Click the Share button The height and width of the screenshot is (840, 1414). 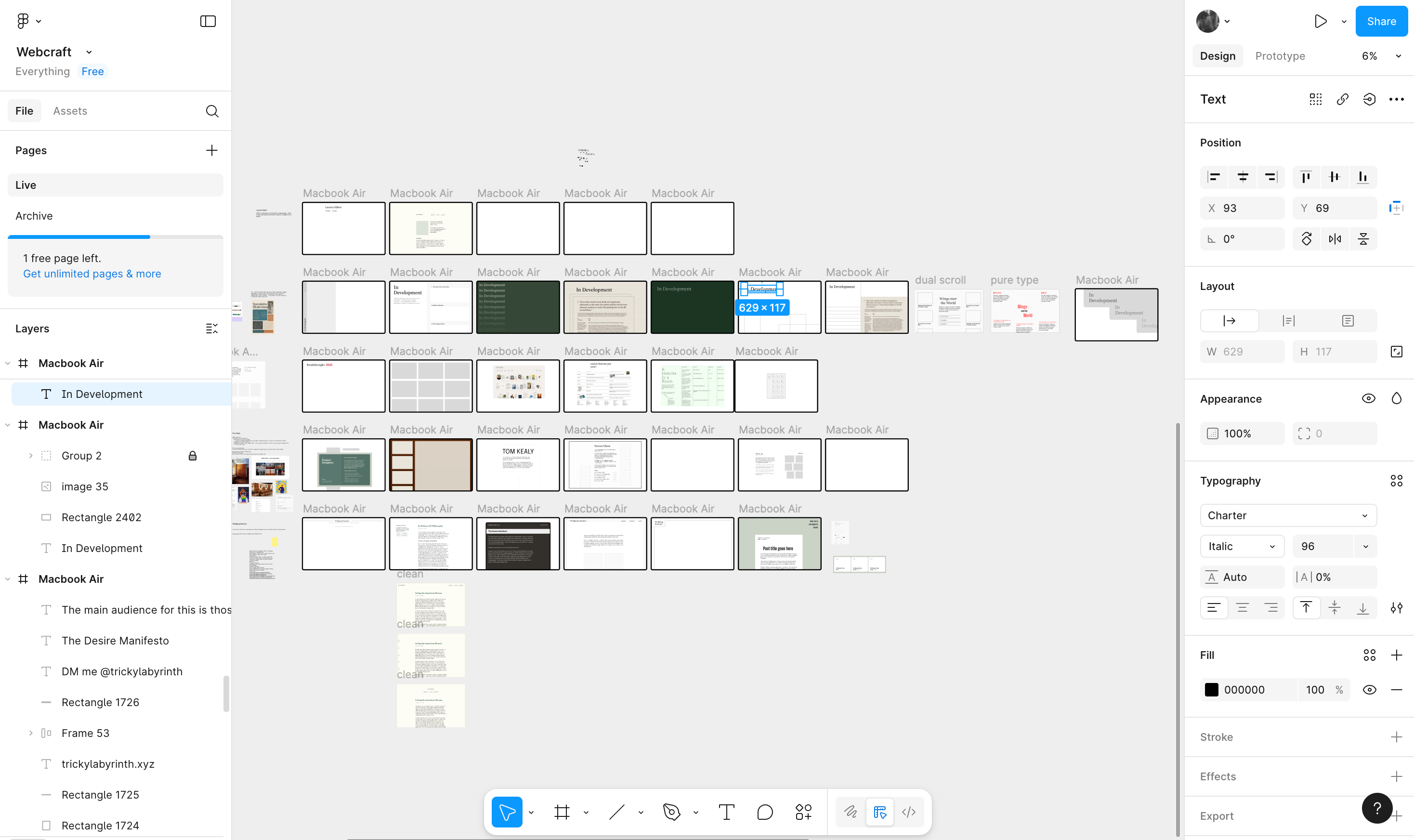click(1381, 22)
